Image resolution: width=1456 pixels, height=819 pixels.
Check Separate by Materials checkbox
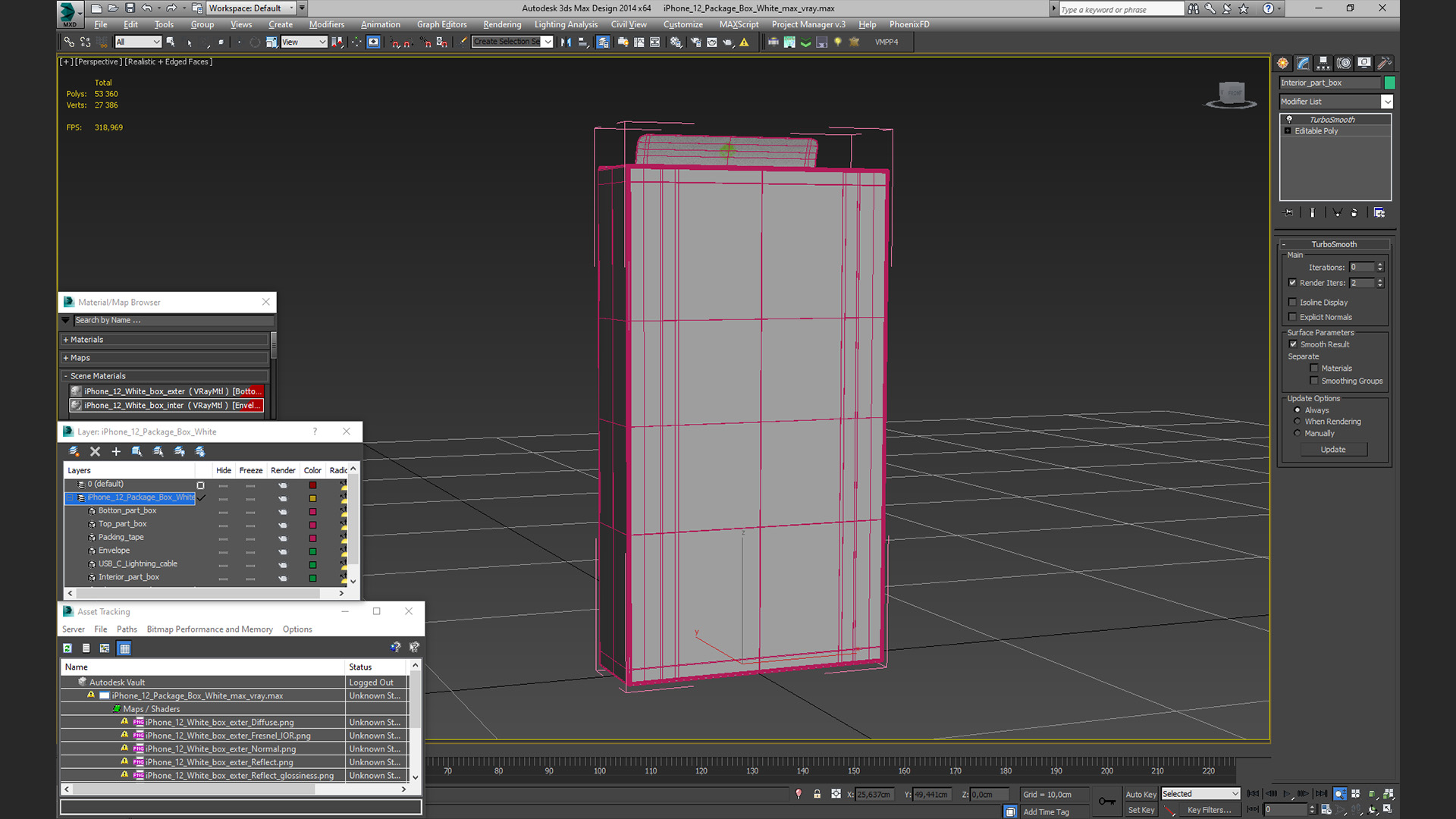click(x=1314, y=369)
